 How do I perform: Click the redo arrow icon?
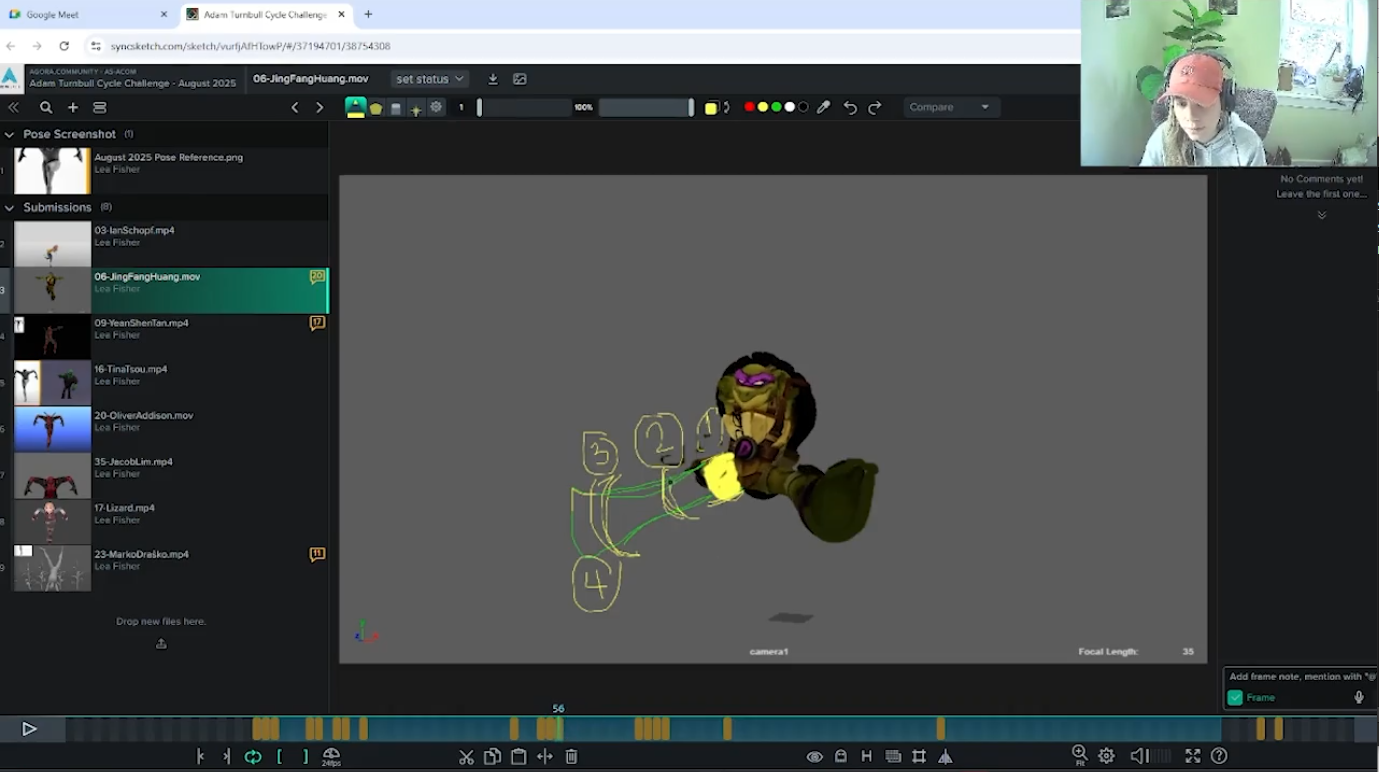[875, 107]
